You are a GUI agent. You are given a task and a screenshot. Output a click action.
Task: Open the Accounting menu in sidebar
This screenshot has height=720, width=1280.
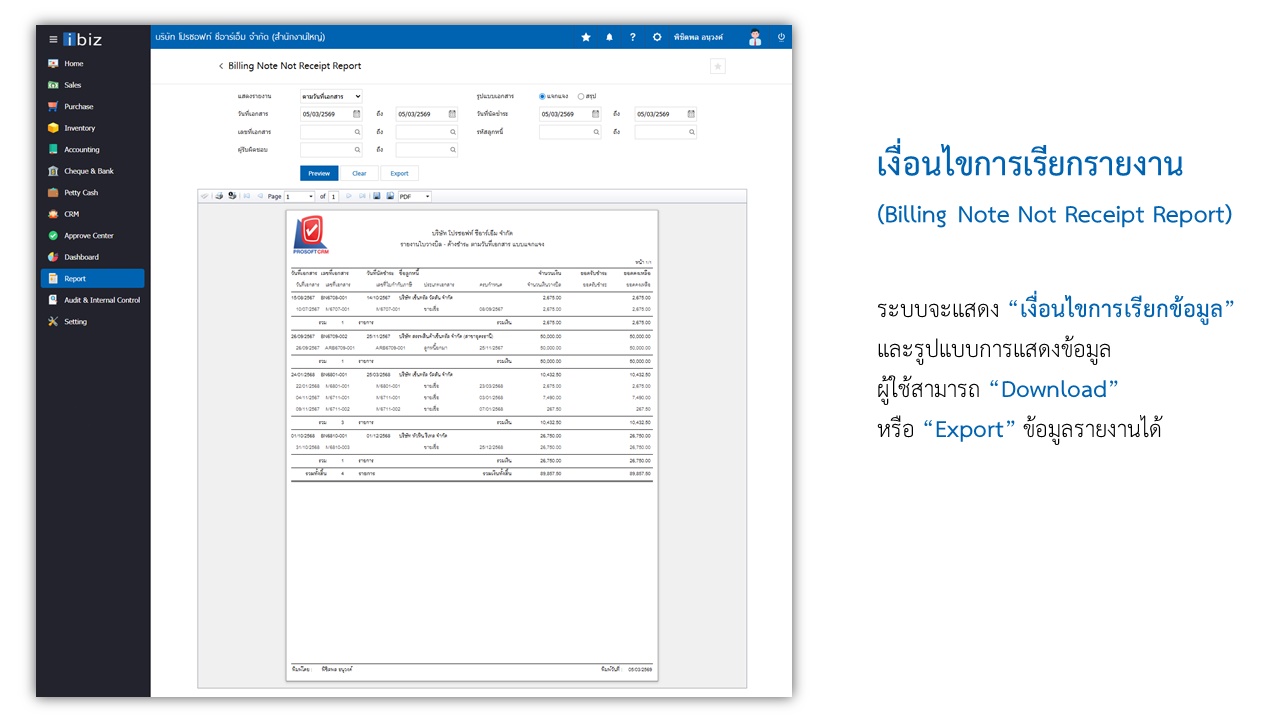(x=82, y=150)
